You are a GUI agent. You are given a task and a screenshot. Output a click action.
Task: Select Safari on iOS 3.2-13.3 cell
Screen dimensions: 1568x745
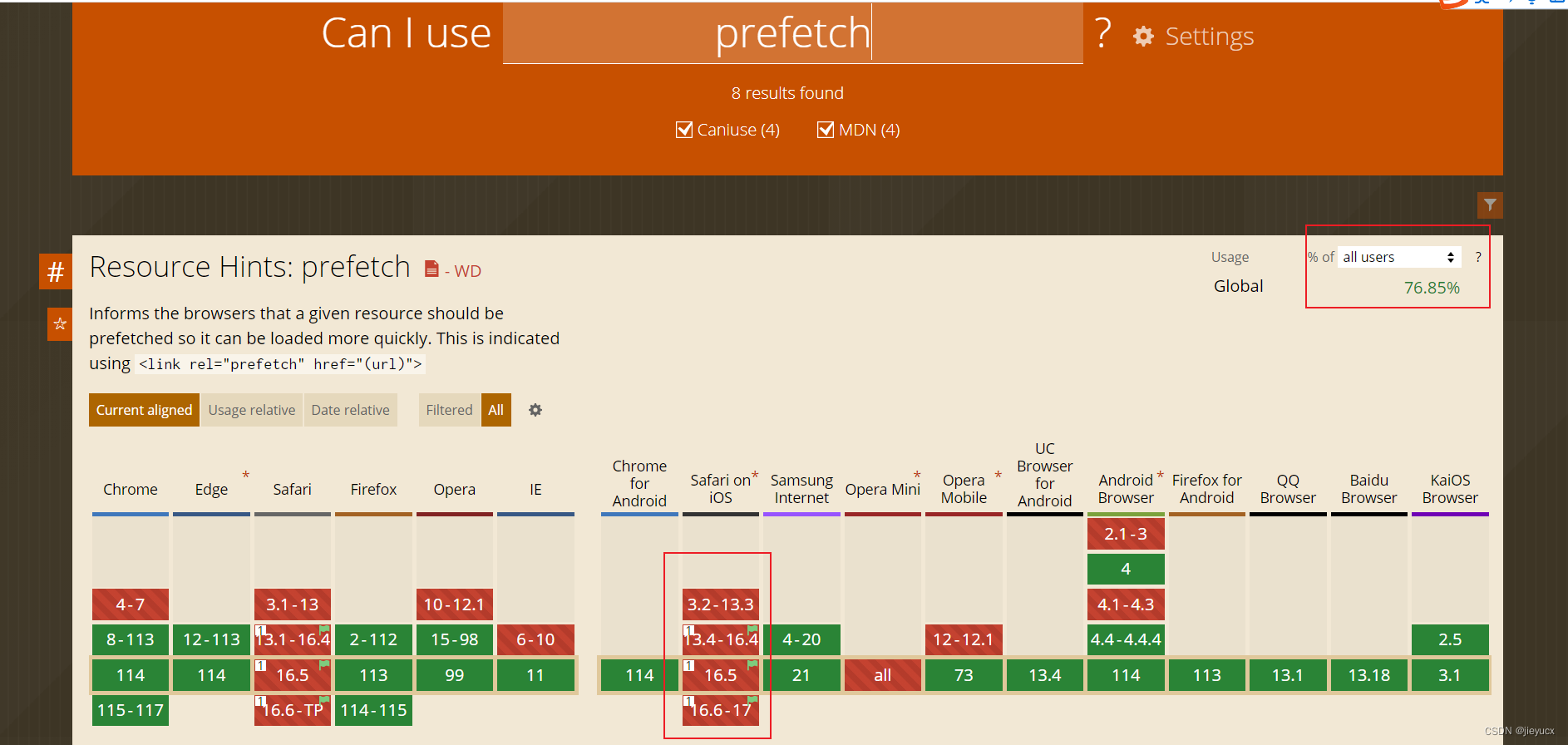click(x=721, y=604)
